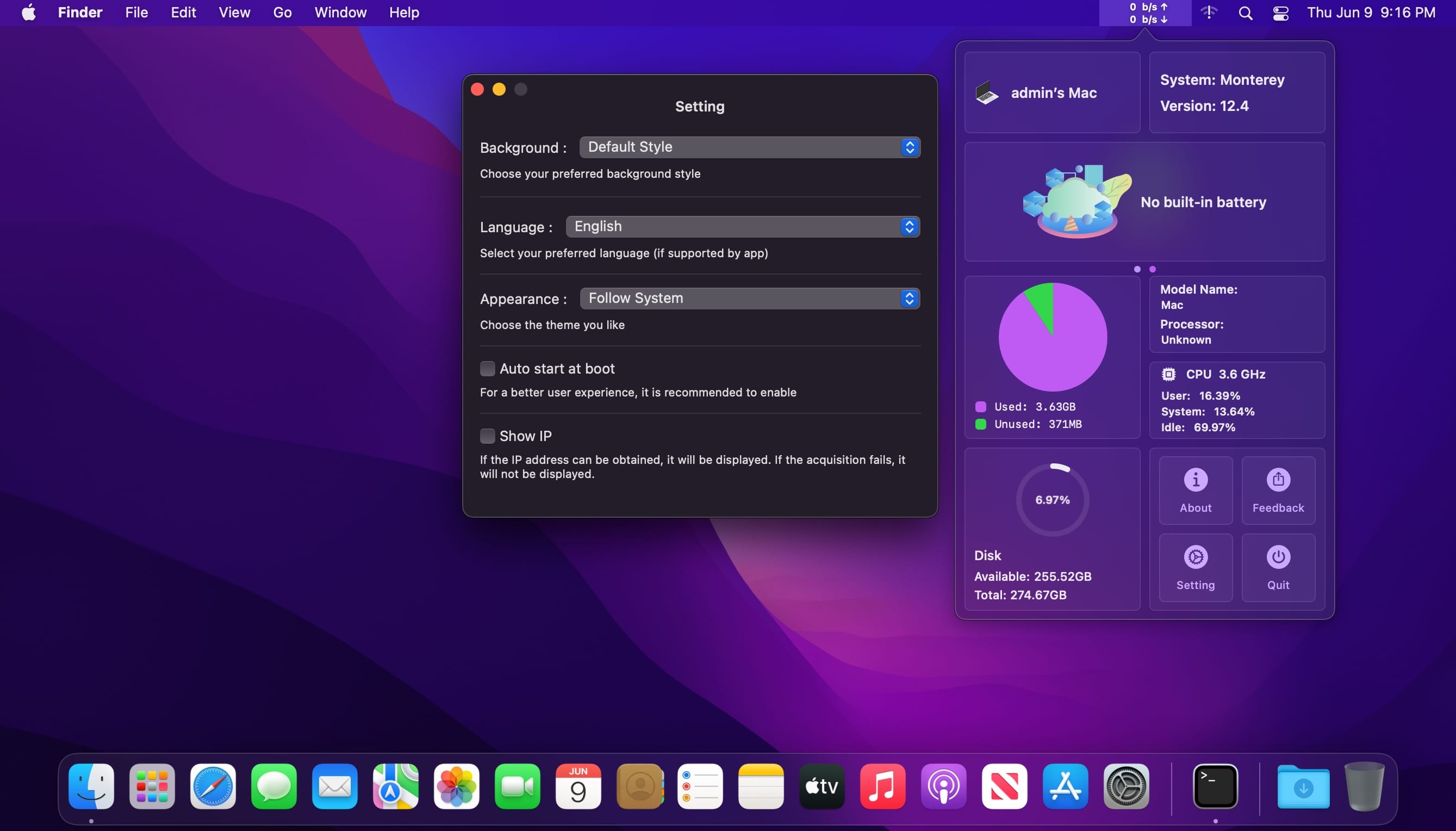Open Launchpad from the Dock

152,786
